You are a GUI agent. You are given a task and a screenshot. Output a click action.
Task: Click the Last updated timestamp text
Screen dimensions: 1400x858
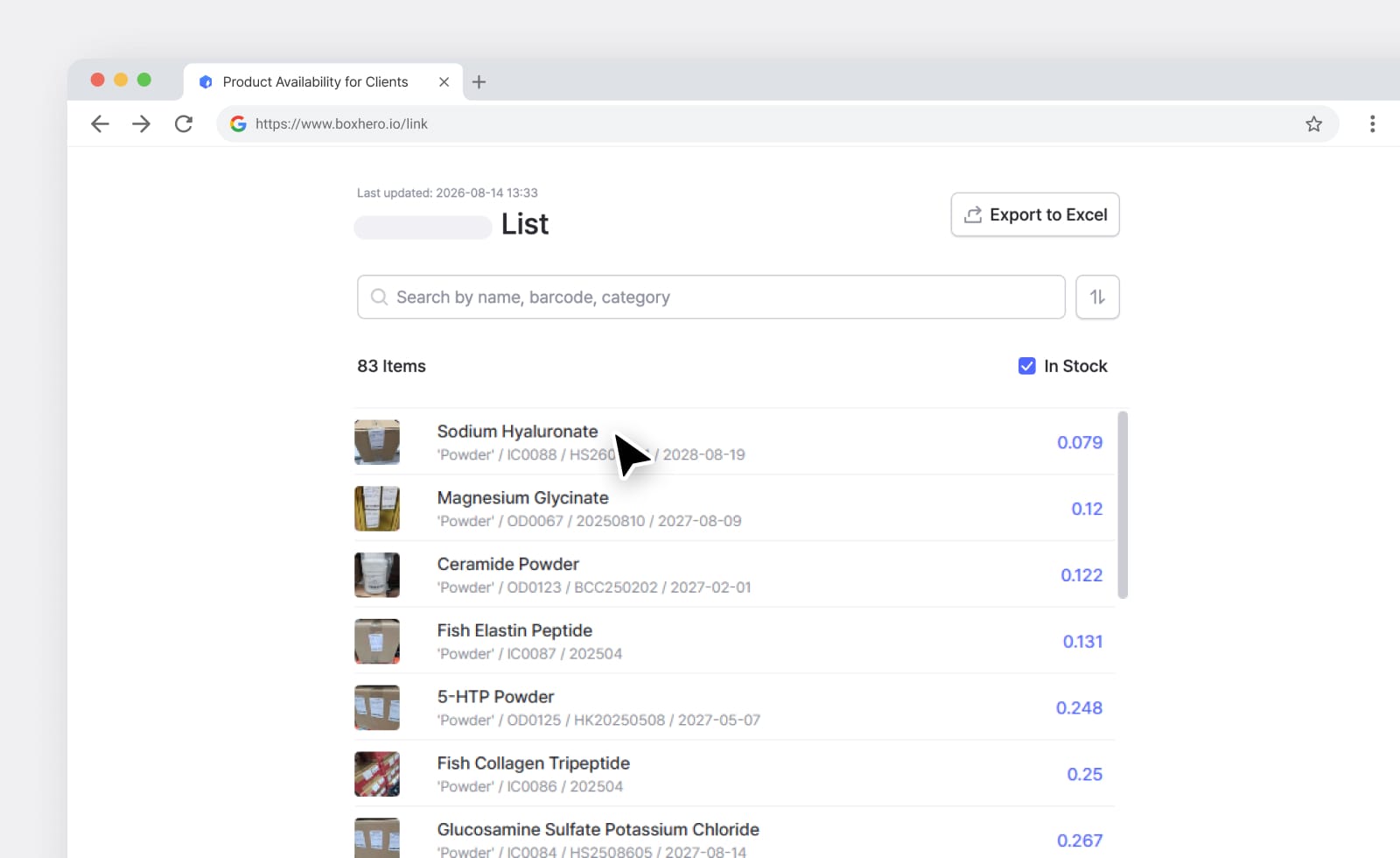(447, 193)
